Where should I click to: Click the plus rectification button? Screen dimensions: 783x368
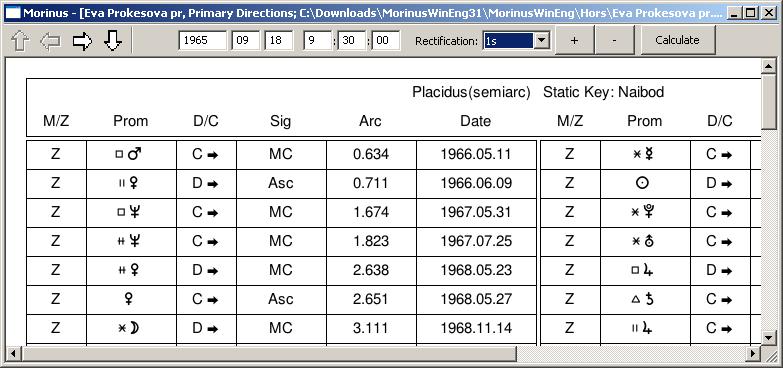[x=574, y=40]
